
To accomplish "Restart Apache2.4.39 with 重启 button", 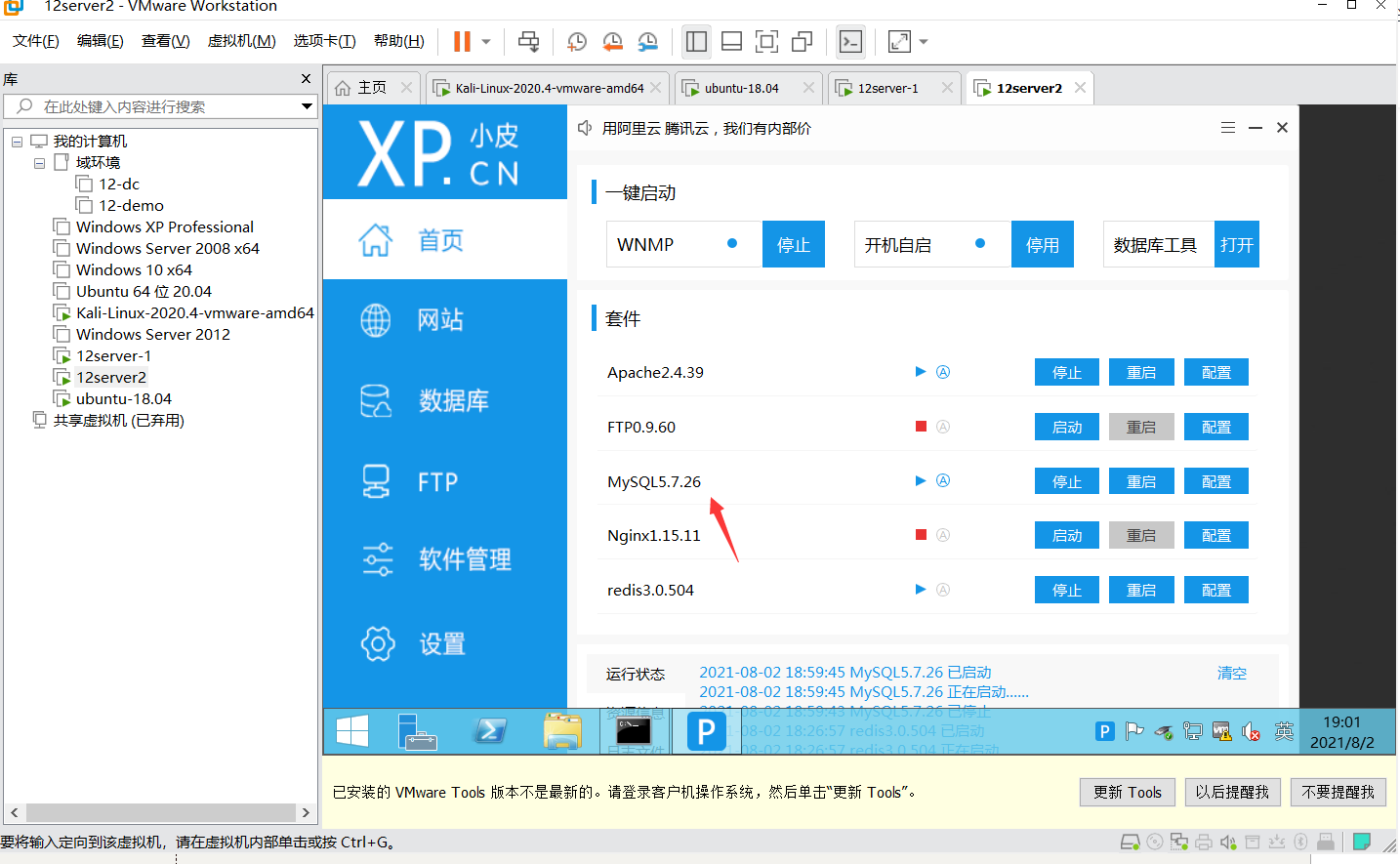I will [x=1141, y=372].
